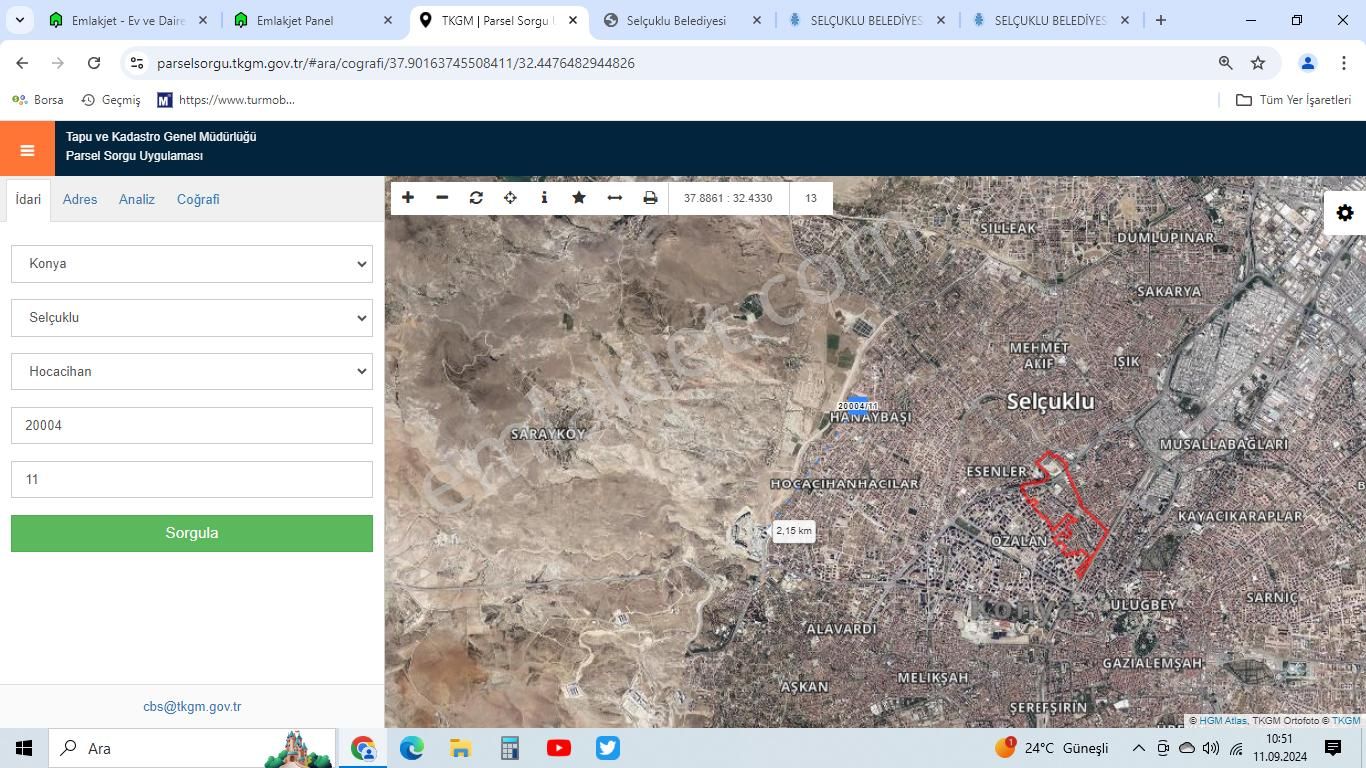This screenshot has width=1366, height=768.
Task: Expand the Selçuklu district dropdown
Action: [x=192, y=318]
